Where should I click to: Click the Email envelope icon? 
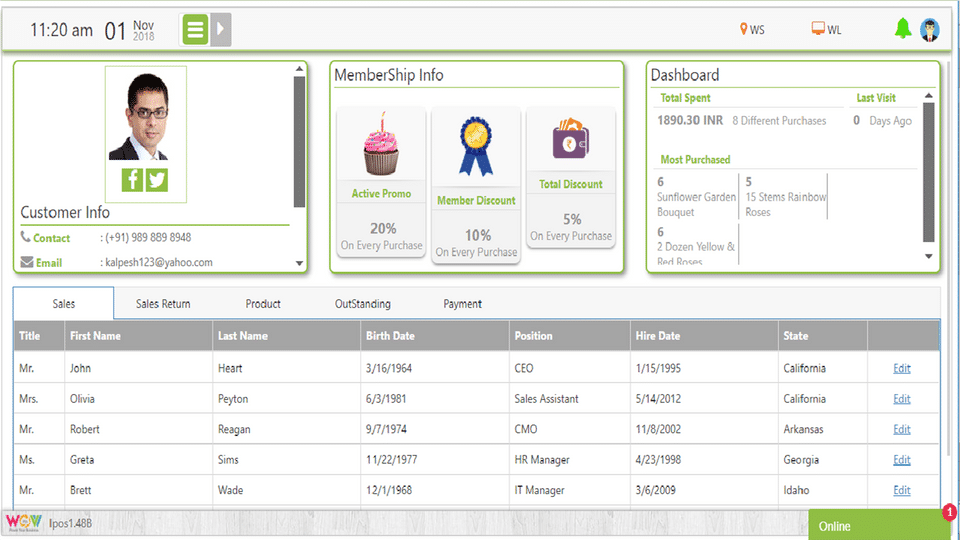click(27, 262)
